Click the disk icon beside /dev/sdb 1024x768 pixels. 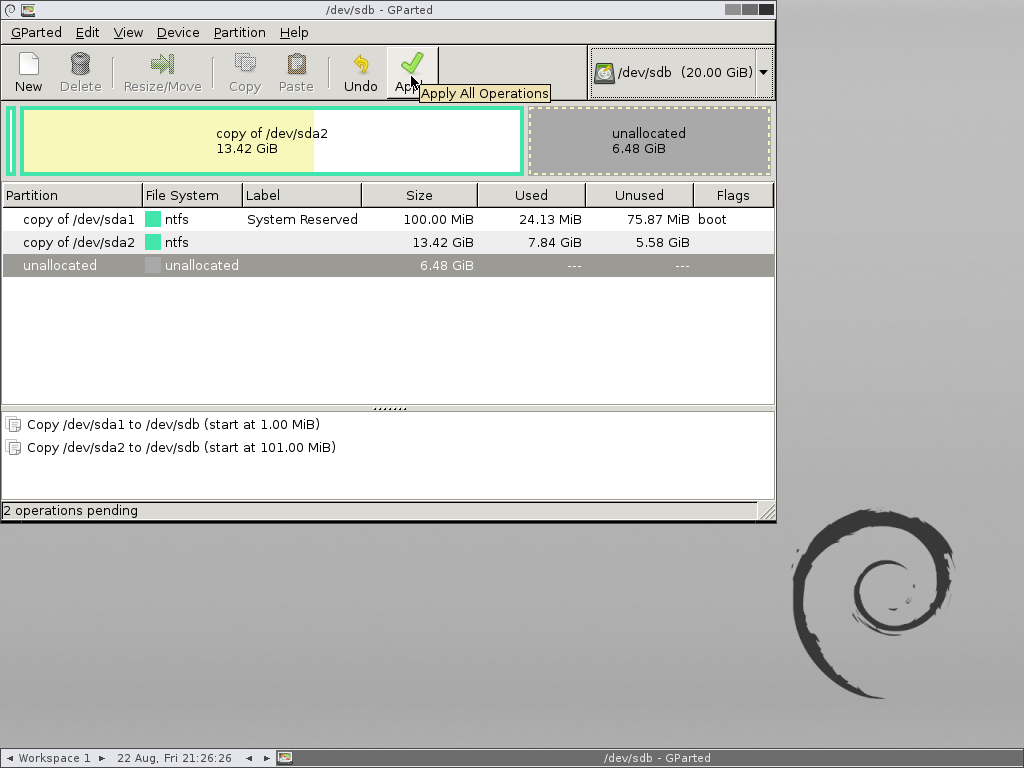(x=604, y=72)
